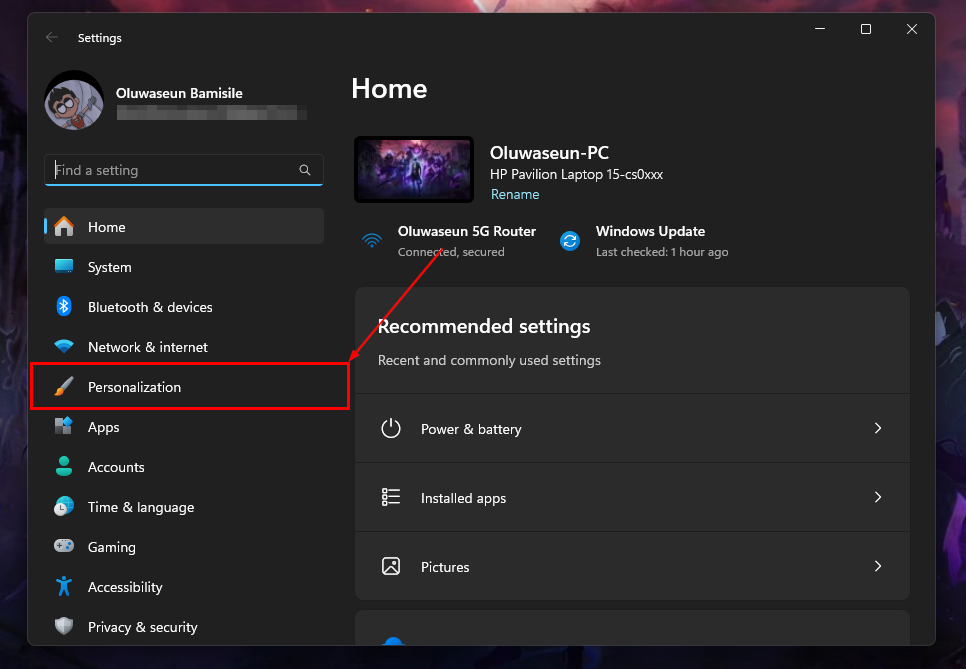Open Time & language settings
The height and width of the screenshot is (669, 966).
(184, 507)
